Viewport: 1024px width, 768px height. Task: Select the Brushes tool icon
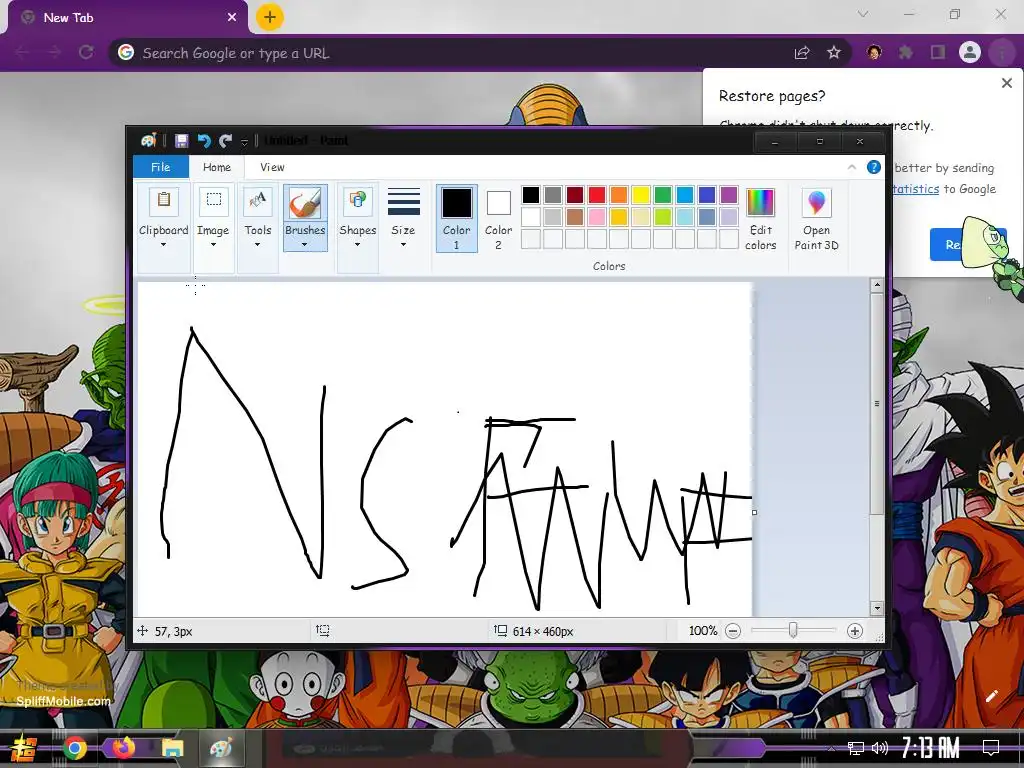[x=305, y=203]
